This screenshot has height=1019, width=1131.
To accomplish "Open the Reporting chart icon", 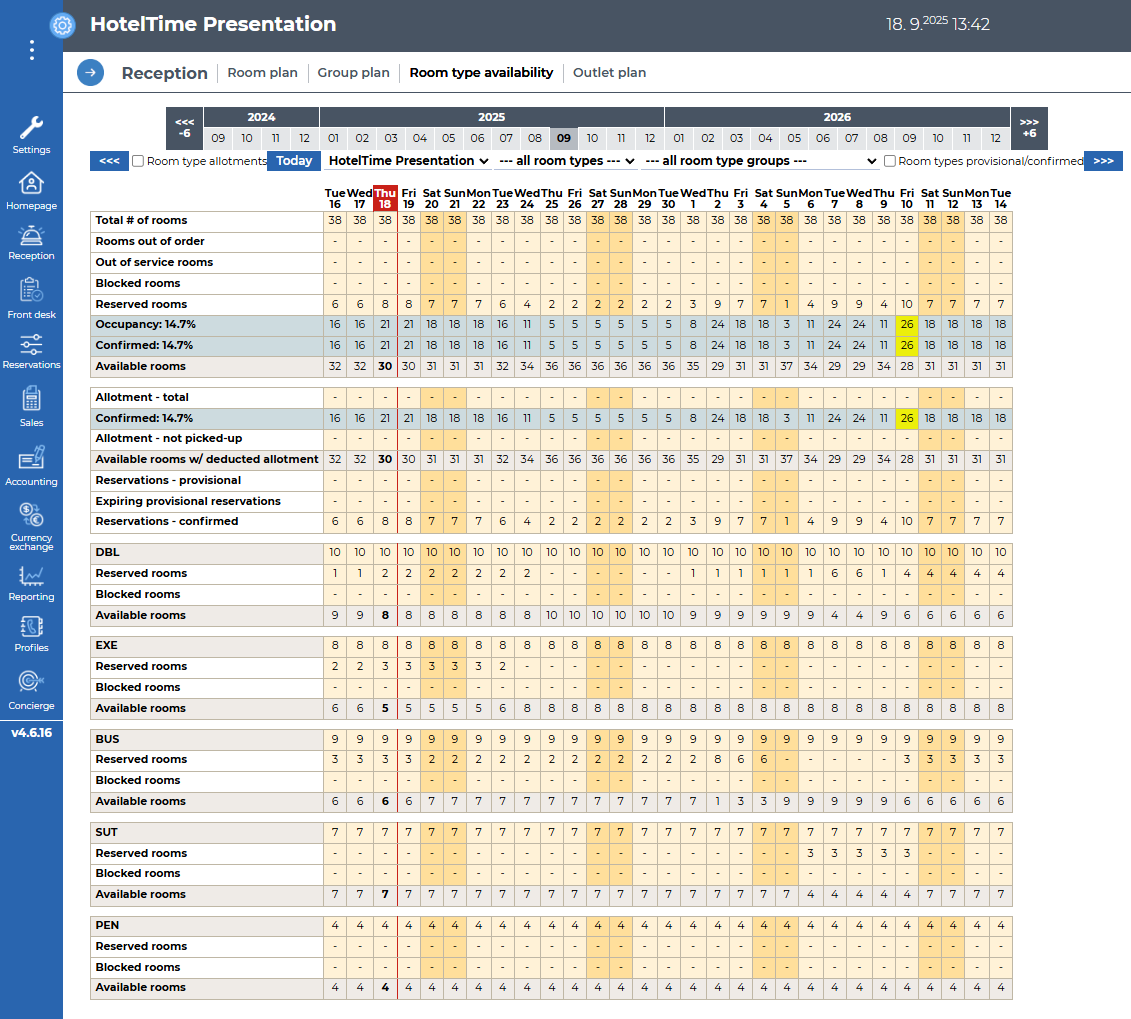I will pyautogui.click(x=31, y=576).
